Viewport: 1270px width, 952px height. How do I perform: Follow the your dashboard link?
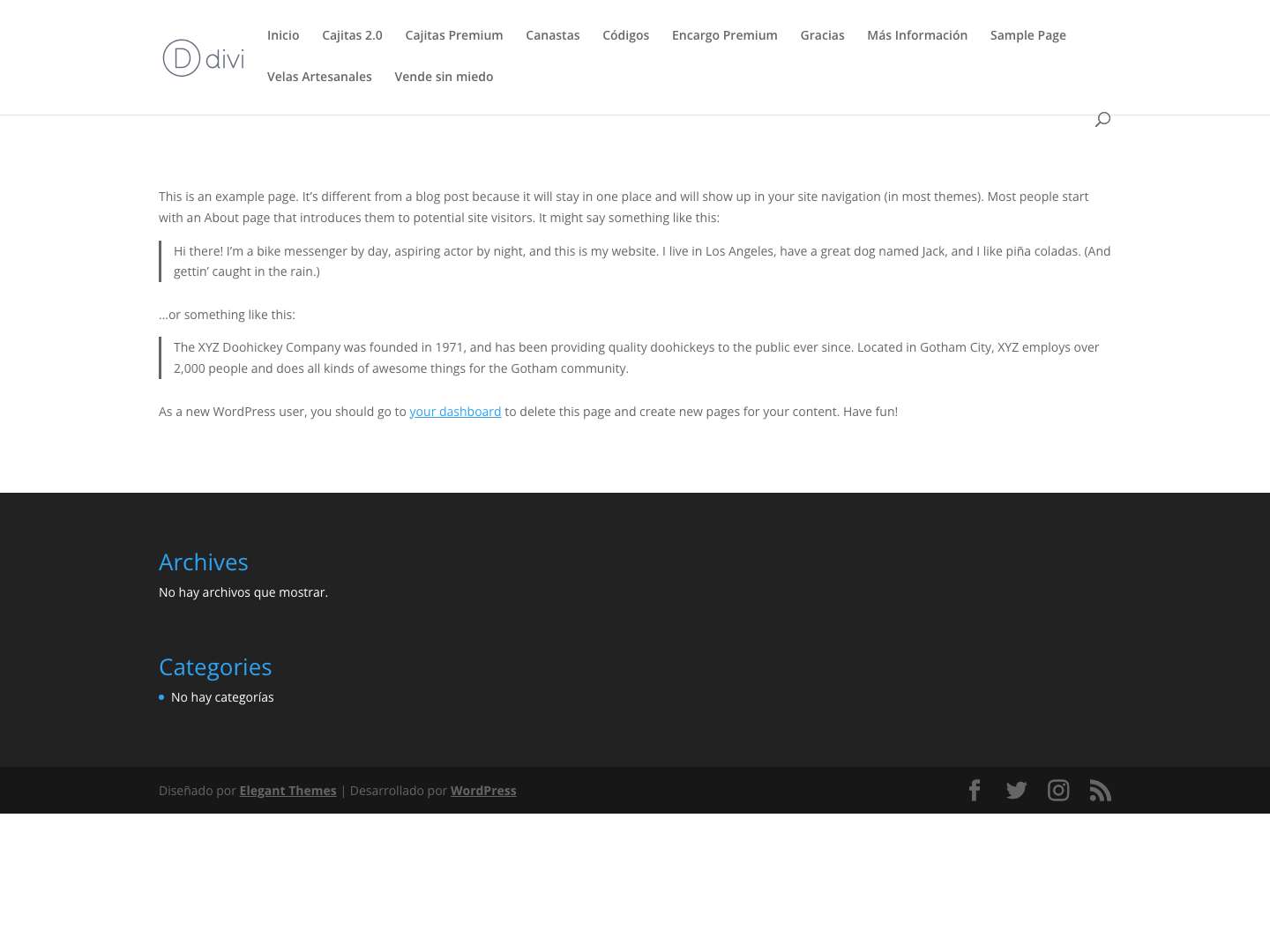(455, 412)
